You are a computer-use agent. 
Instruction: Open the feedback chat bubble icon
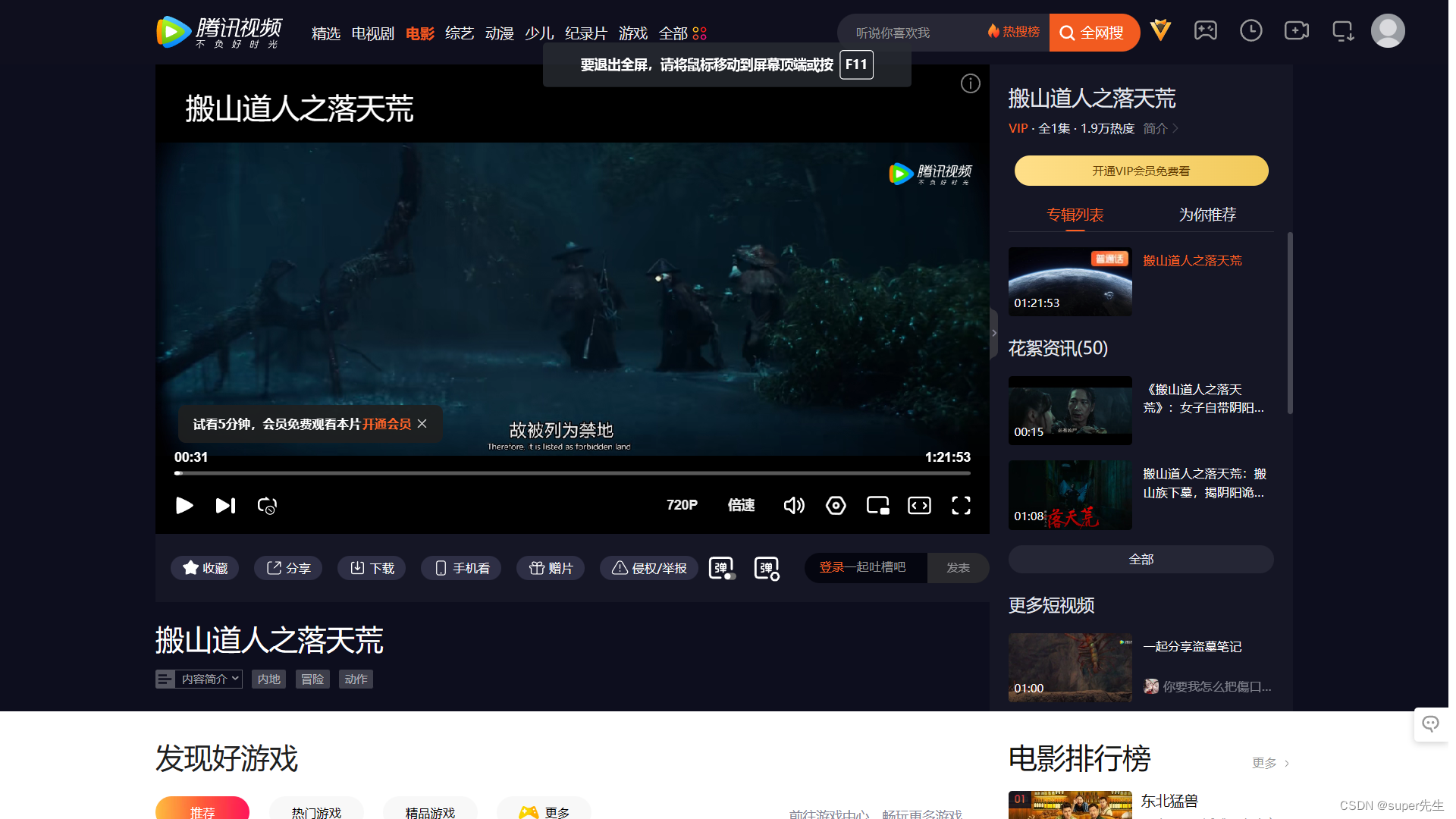[1430, 724]
